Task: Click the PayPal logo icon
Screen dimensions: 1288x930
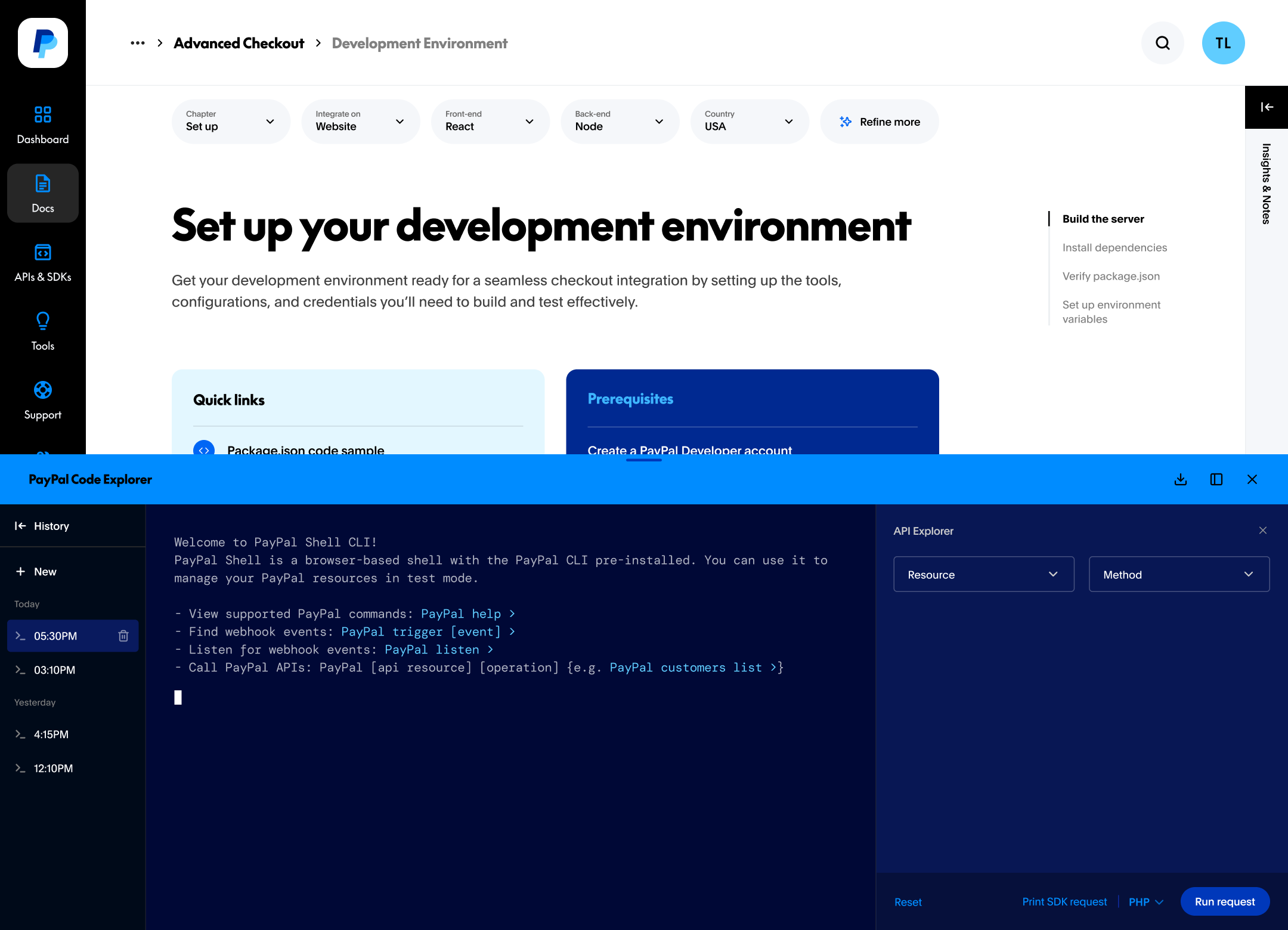Action: coord(43,43)
